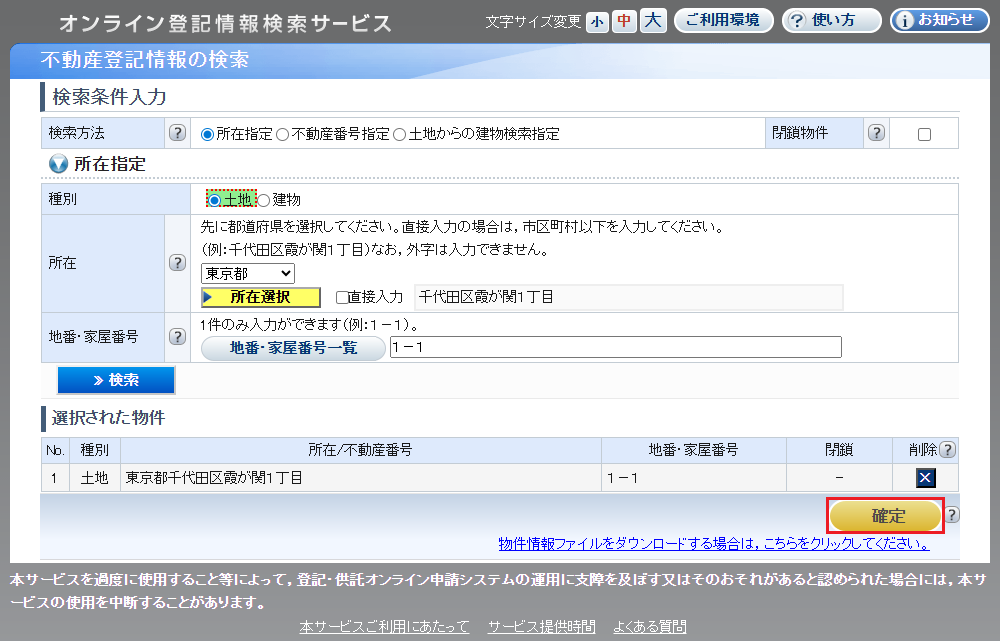Select 土地からの建物検索指定 search method
1000x641 pixels.
pos(400,134)
